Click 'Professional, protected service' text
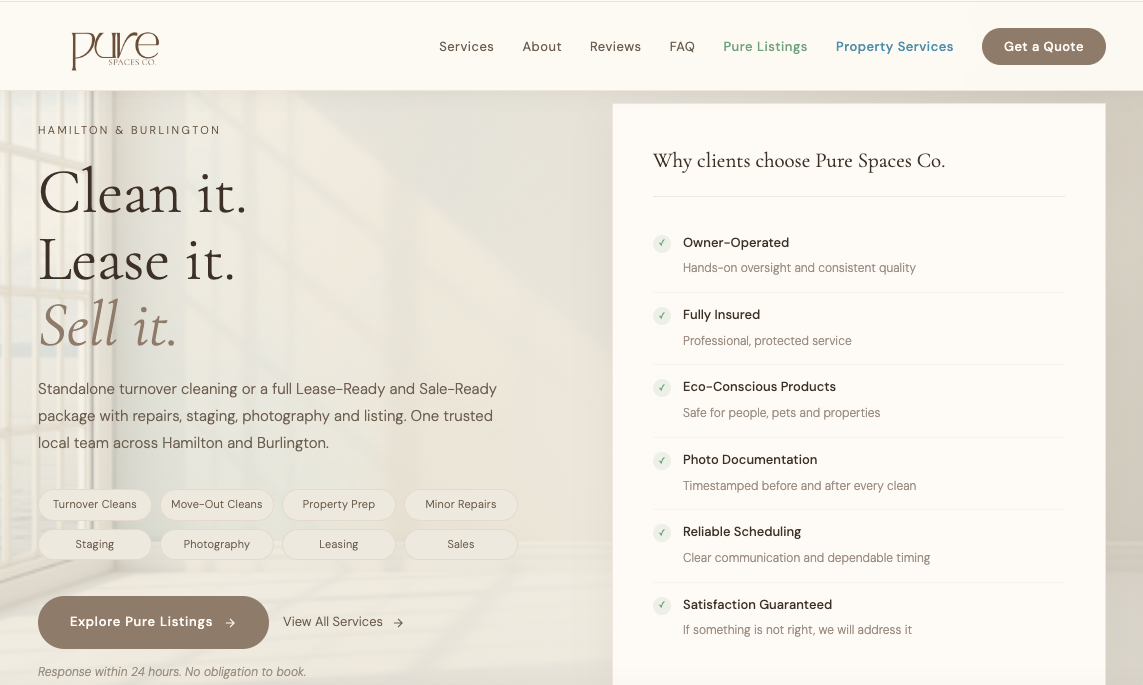Image resolution: width=1143 pixels, height=685 pixels. click(767, 341)
